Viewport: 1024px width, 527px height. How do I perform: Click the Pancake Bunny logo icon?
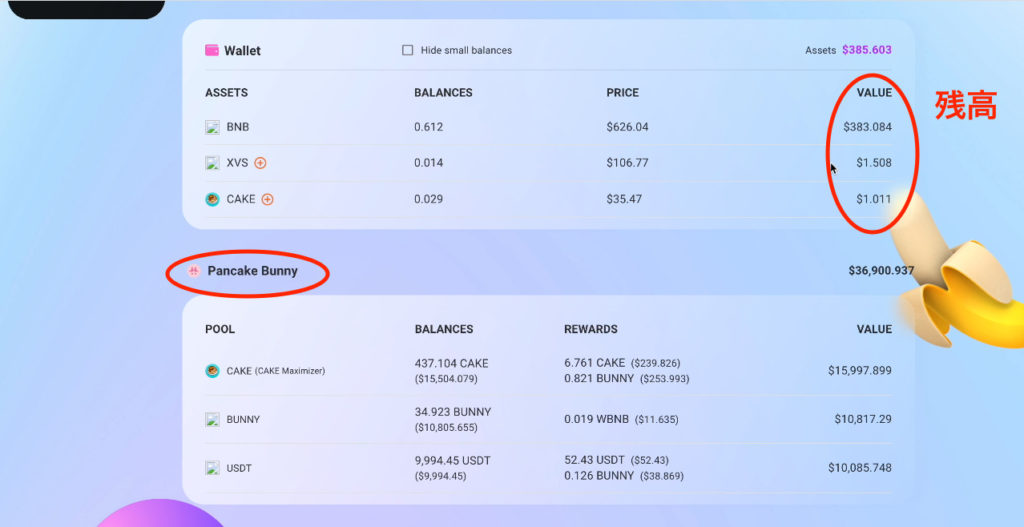point(193,271)
